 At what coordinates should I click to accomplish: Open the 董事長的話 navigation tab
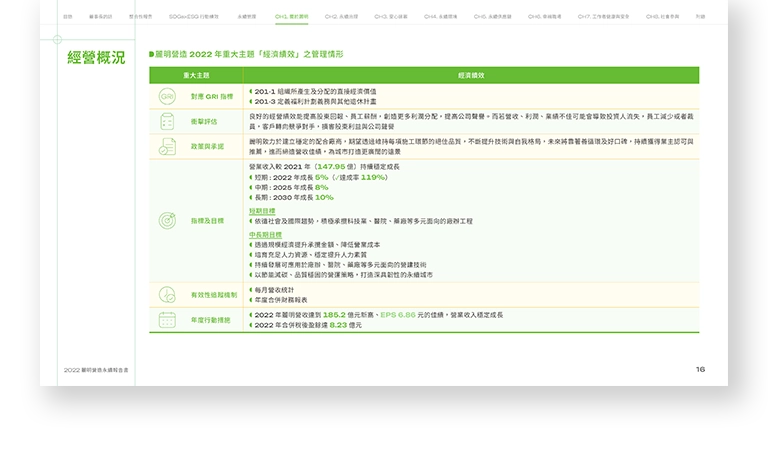100,17
